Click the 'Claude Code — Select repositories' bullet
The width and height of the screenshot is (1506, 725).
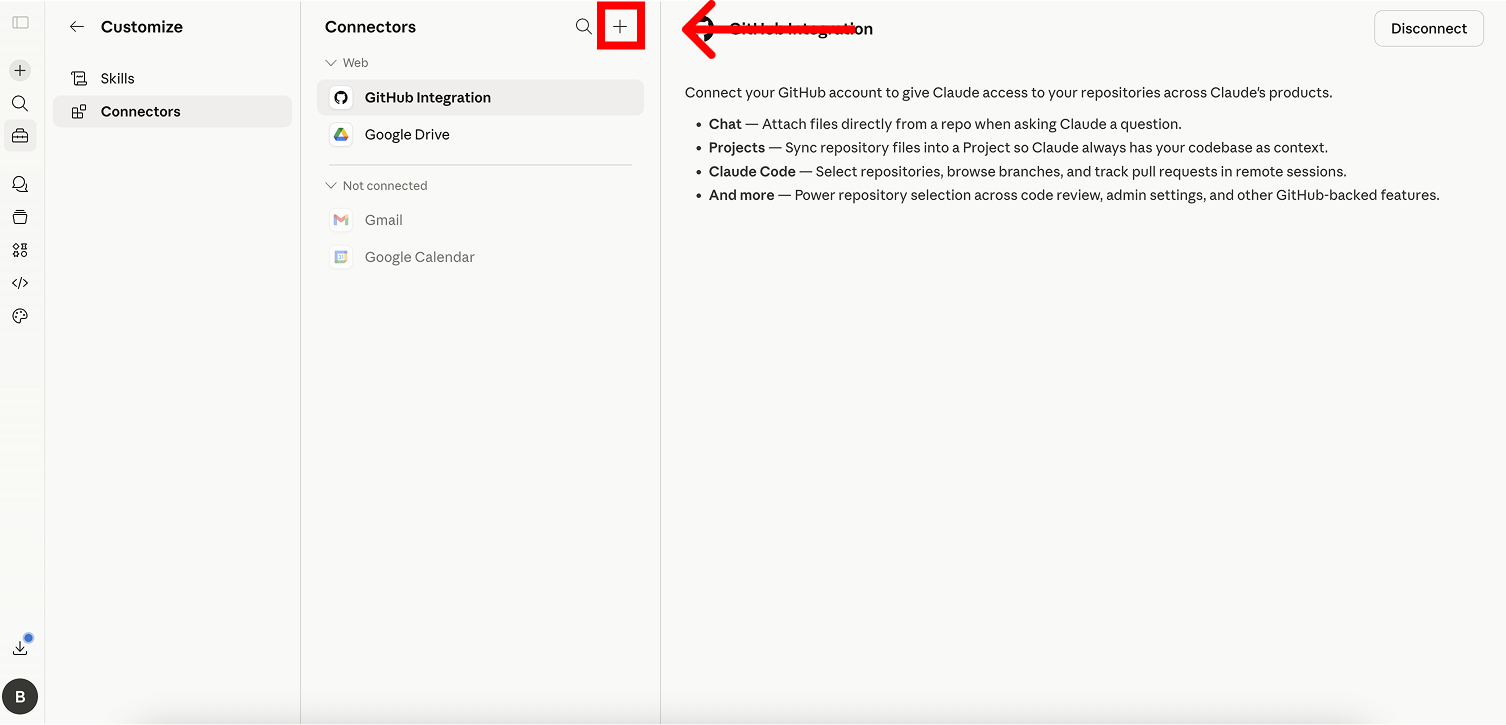tap(1028, 171)
